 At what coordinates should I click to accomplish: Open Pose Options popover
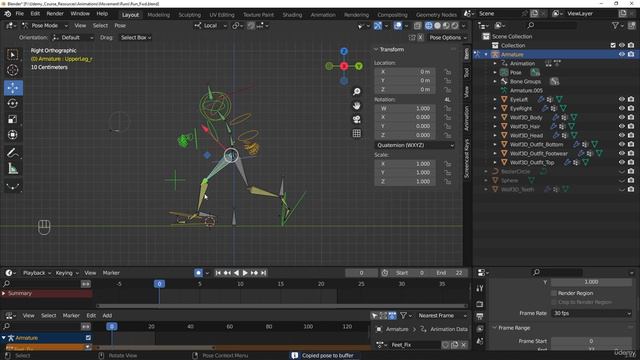447,38
